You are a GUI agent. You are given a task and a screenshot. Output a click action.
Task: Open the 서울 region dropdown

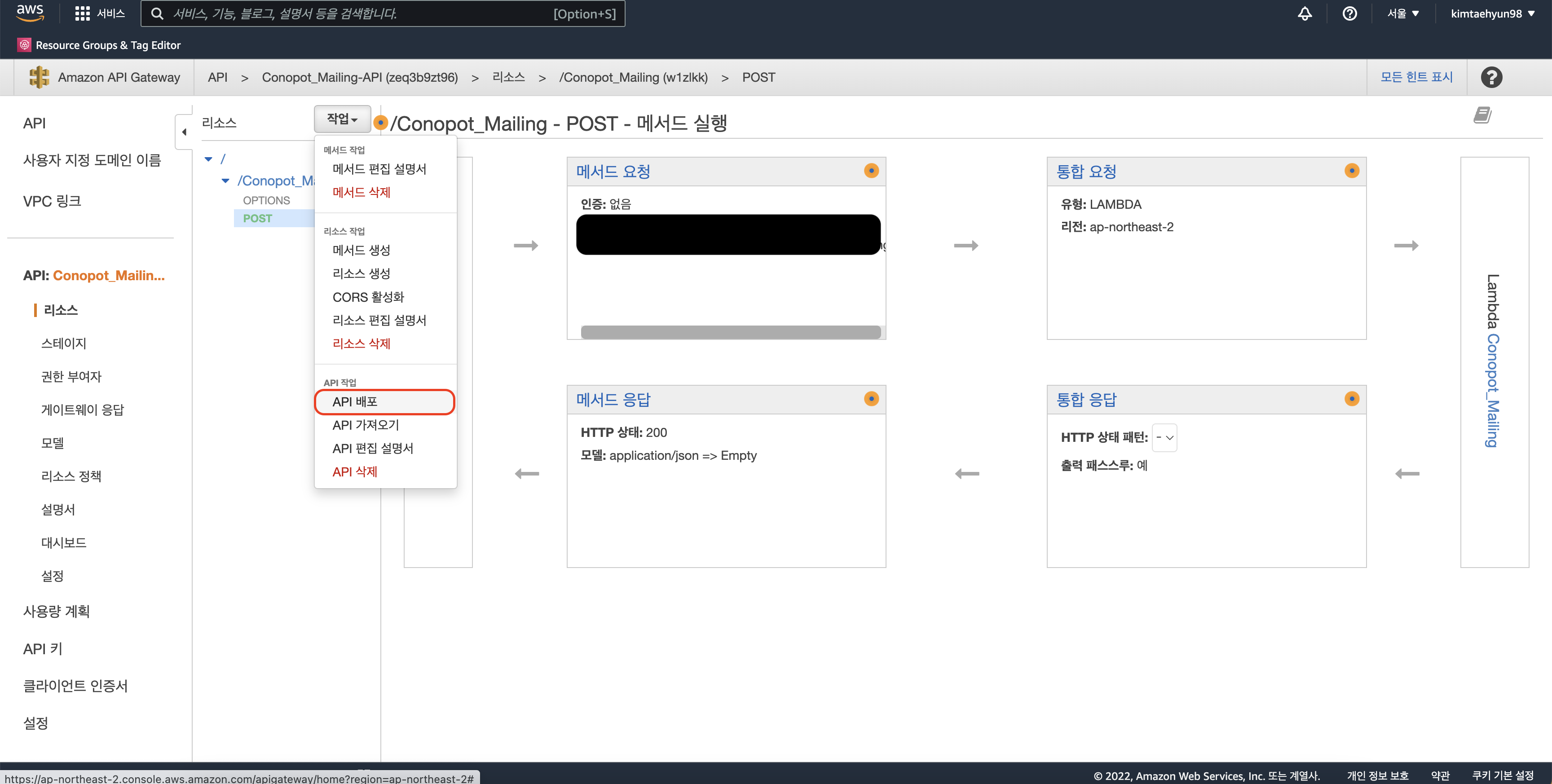pyautogui.click(x=1403, y=13)
